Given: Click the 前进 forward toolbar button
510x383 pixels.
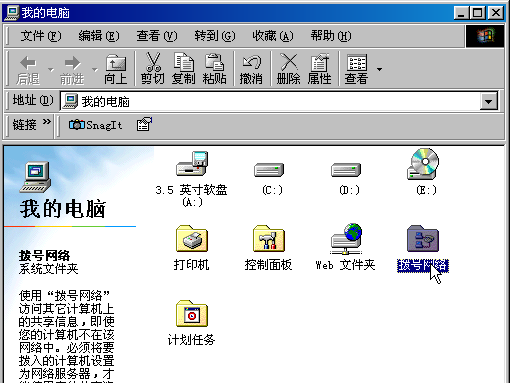Looking at the screenshot, I should coord(72,69).
